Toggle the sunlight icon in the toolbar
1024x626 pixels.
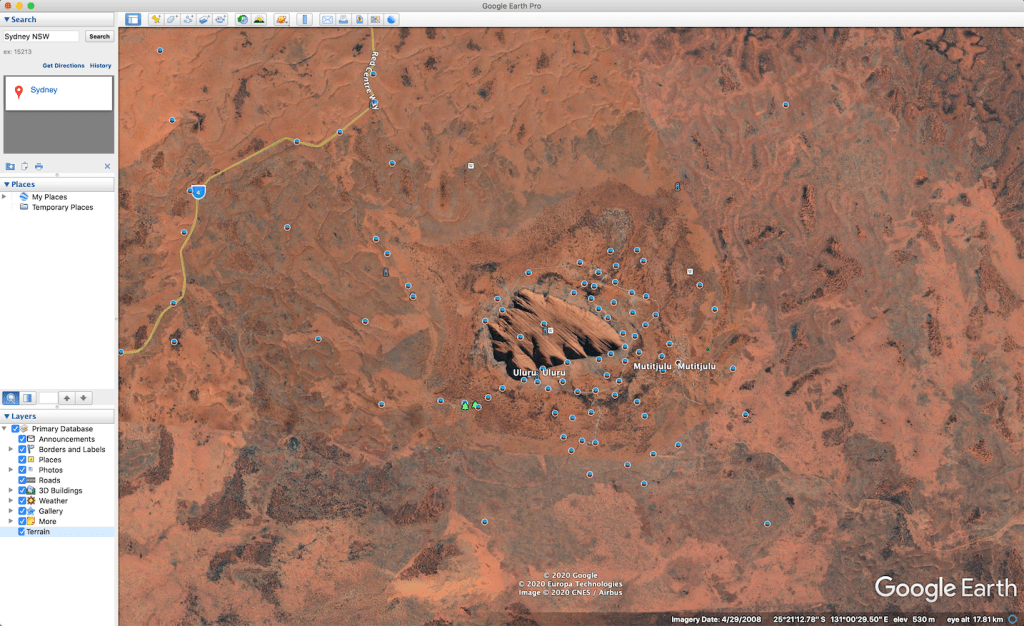tap(259, 20)
